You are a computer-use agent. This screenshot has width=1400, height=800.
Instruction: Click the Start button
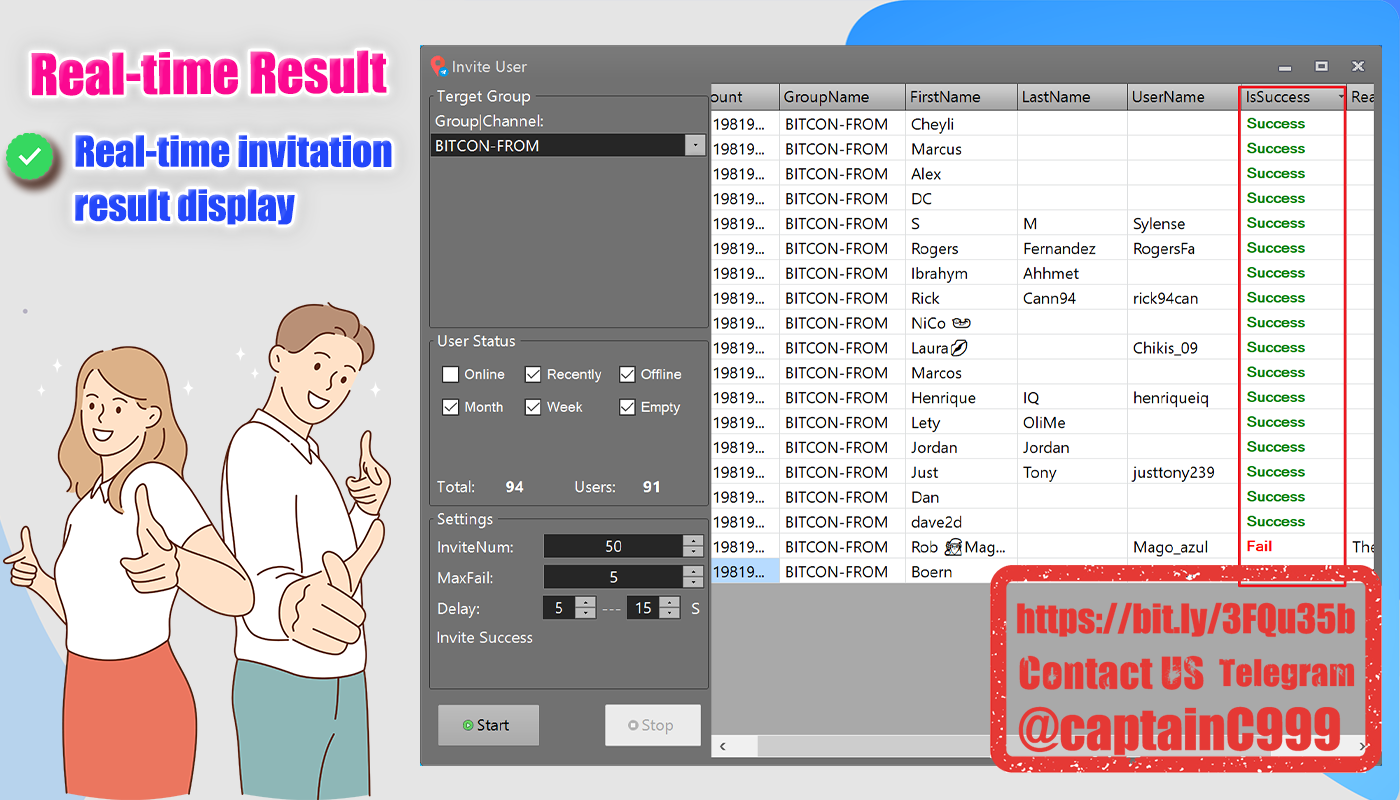(x=488, y=725)
